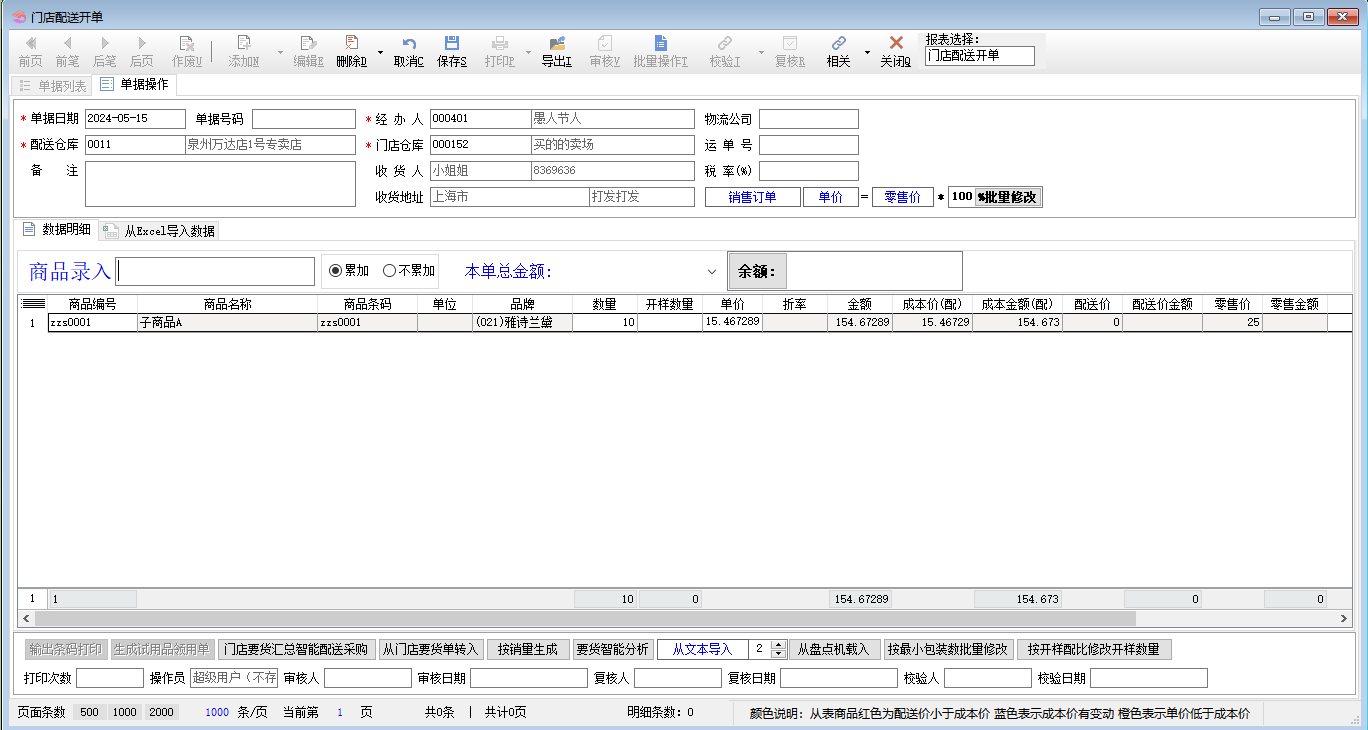
Task: Click the 按最小包装数批量修改 button
Action: pos(948,649)
